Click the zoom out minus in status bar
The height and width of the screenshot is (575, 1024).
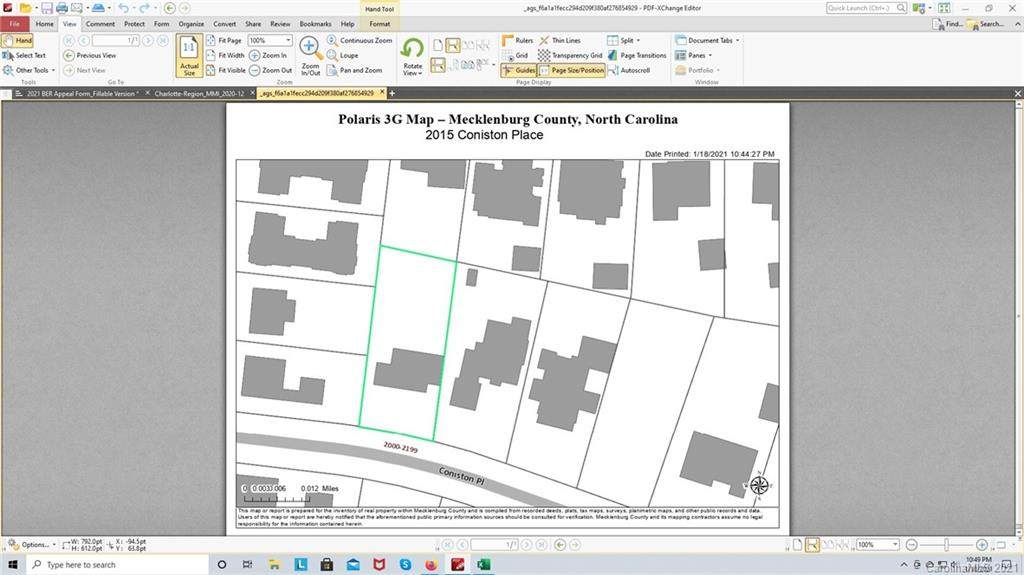tap(912, 544)
